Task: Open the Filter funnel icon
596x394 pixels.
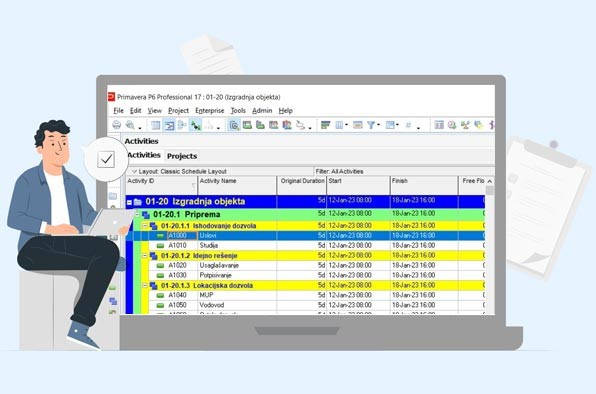Action: [371, 125]
